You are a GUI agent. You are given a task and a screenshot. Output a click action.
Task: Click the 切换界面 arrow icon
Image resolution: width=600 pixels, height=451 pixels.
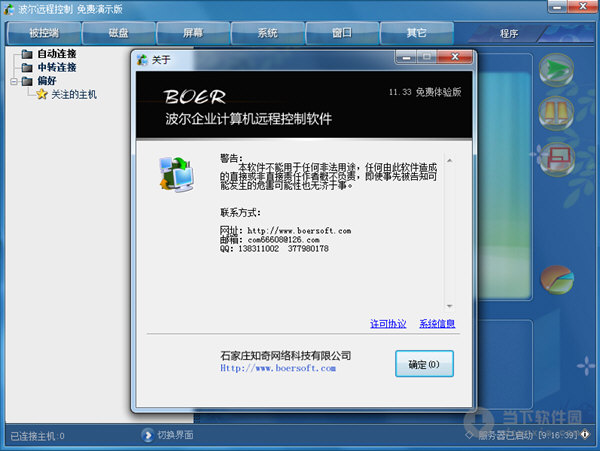pos(147,435)
